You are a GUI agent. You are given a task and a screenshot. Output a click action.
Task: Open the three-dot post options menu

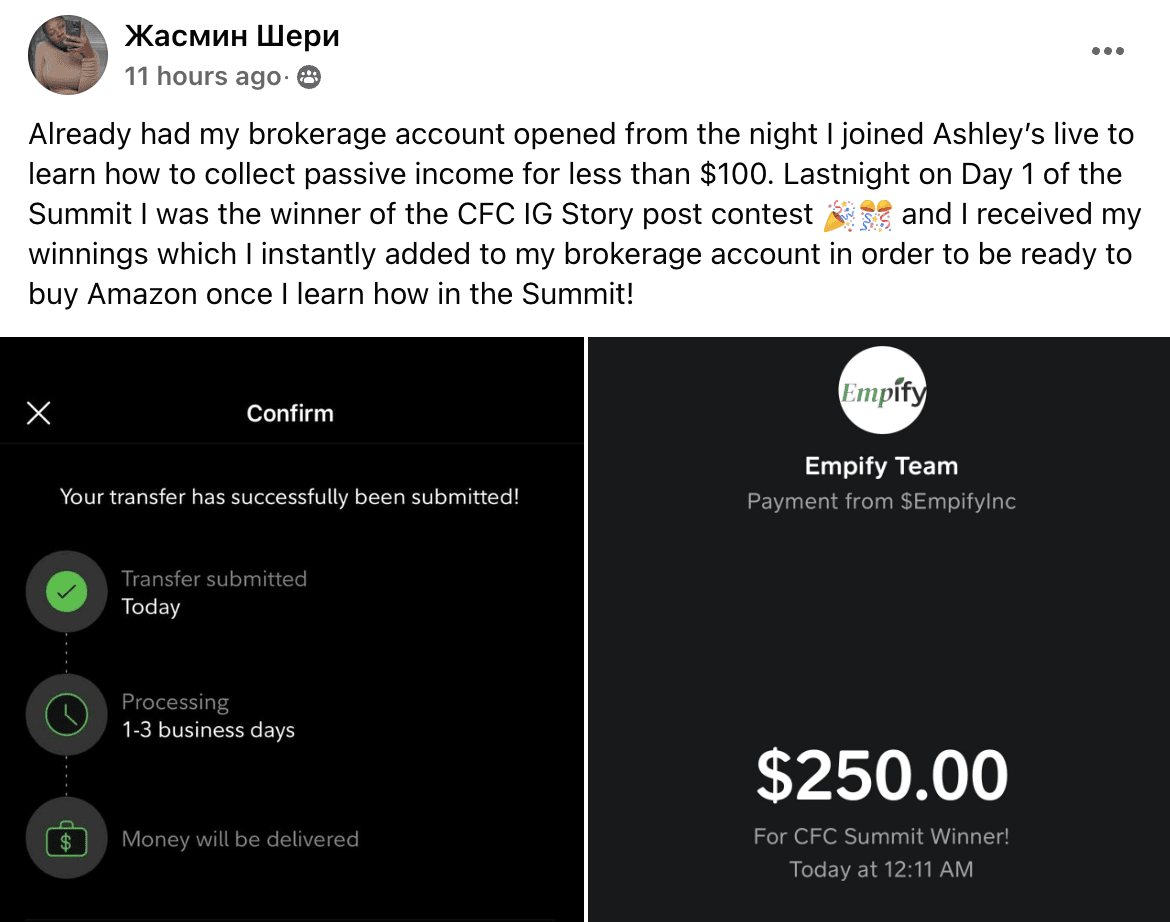pos(1107,51)
